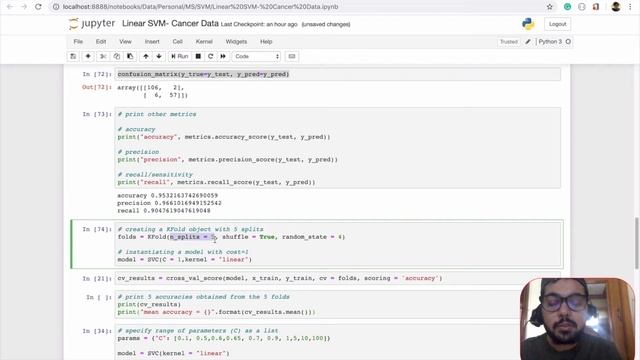Open the View menu
Image resolution: width=640 pixels, height=360 pixels.
click(x=125, y=42)
